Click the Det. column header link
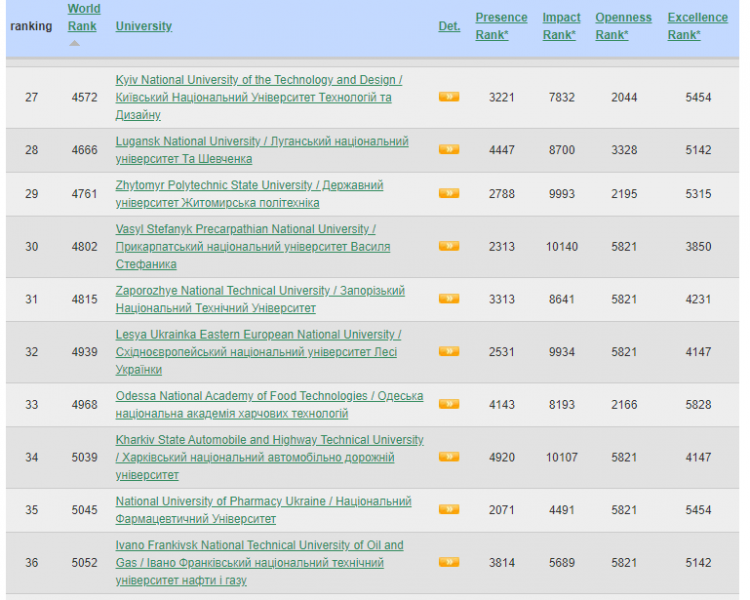Image resolution: width=750 pixels, height=600 pixels. pos(448,26)
